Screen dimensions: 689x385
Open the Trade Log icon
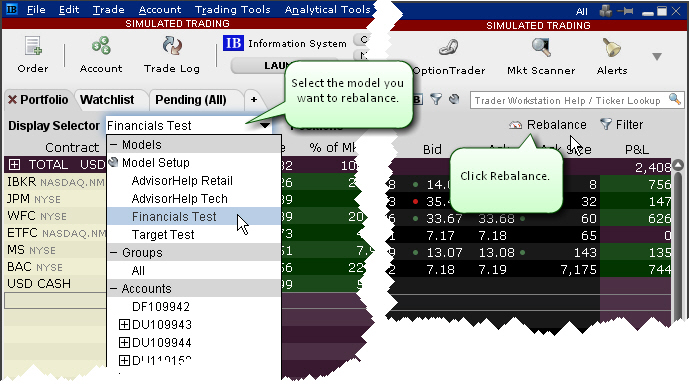coord(172,46)
